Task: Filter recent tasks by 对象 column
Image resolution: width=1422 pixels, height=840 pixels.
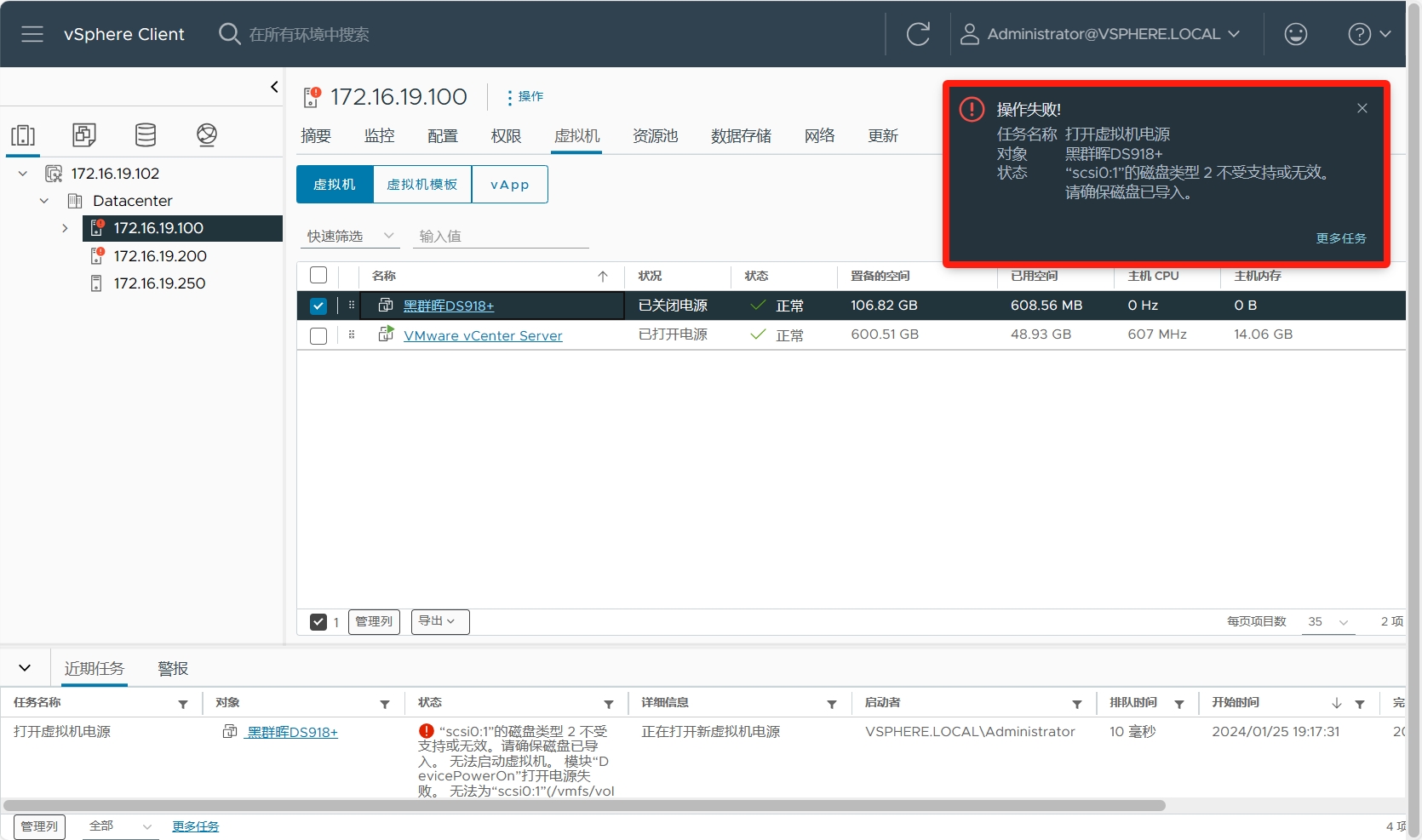Action: click(x=385, y=704)
